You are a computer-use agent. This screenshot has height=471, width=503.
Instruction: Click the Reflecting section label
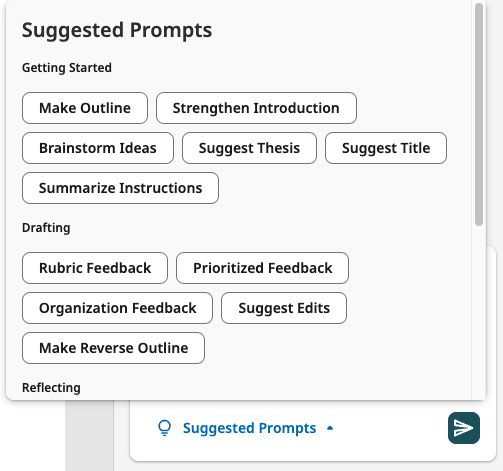click(x=51, y=388)
